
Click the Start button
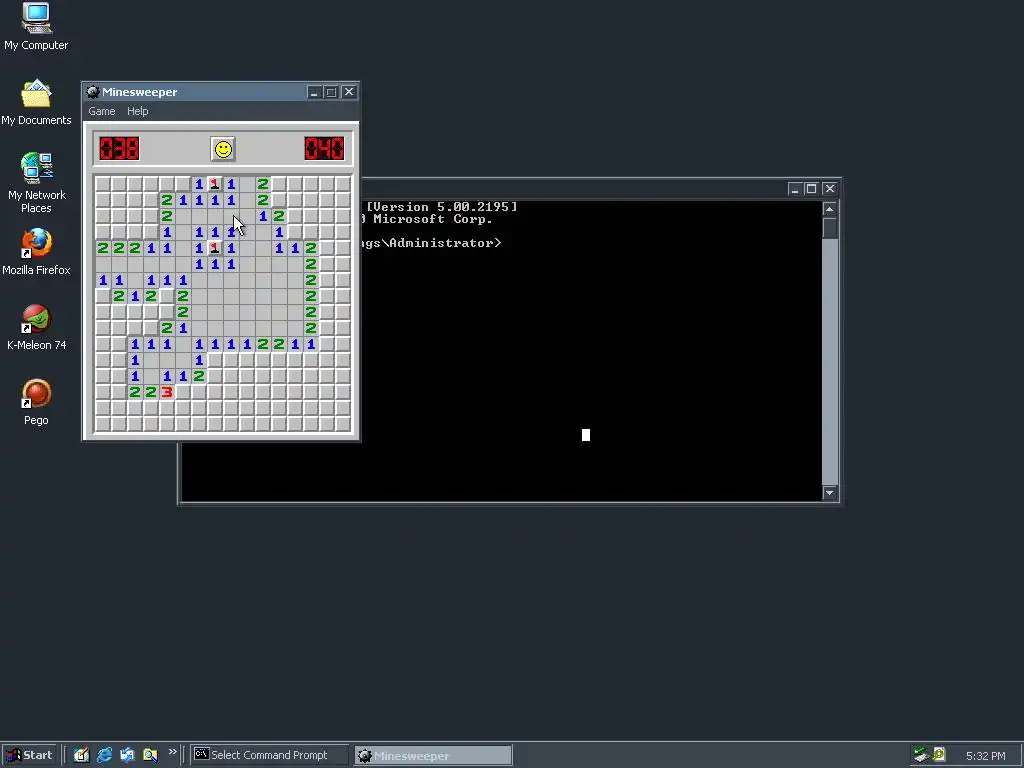(x=29, y=755)
